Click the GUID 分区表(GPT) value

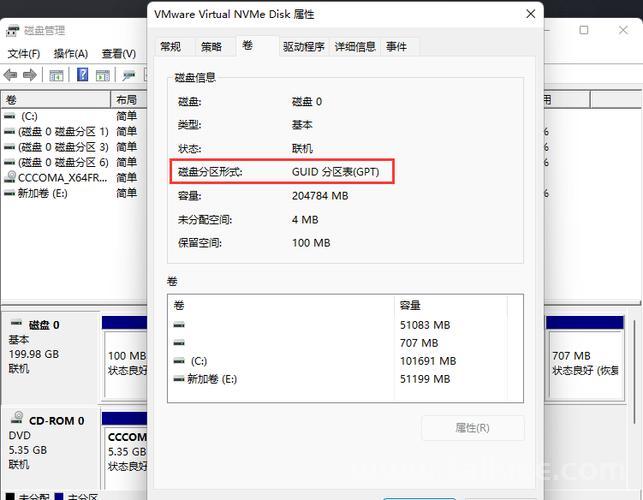click(x=335, y=172)
